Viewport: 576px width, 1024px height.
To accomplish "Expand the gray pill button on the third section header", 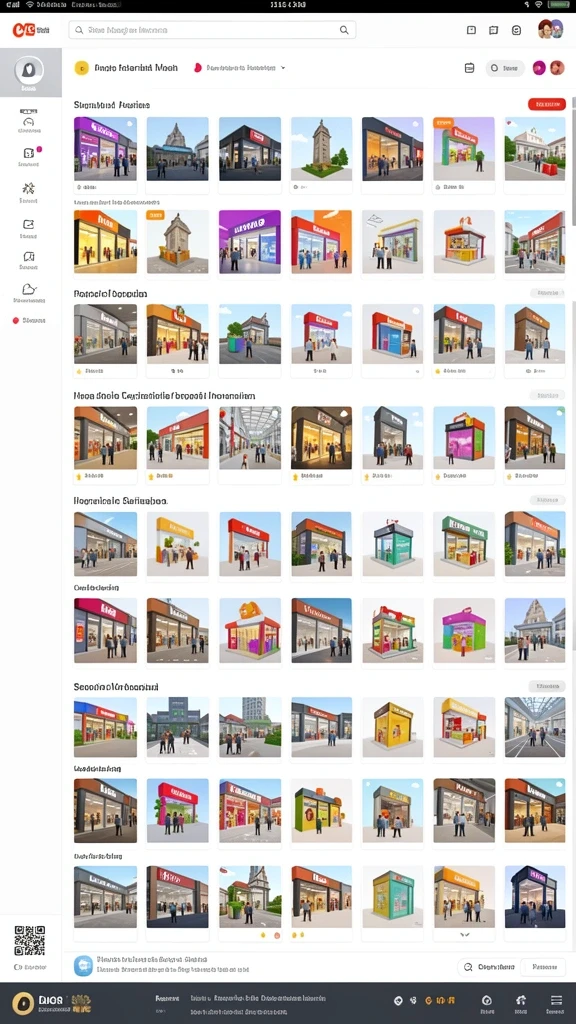I will pos(547,395).
